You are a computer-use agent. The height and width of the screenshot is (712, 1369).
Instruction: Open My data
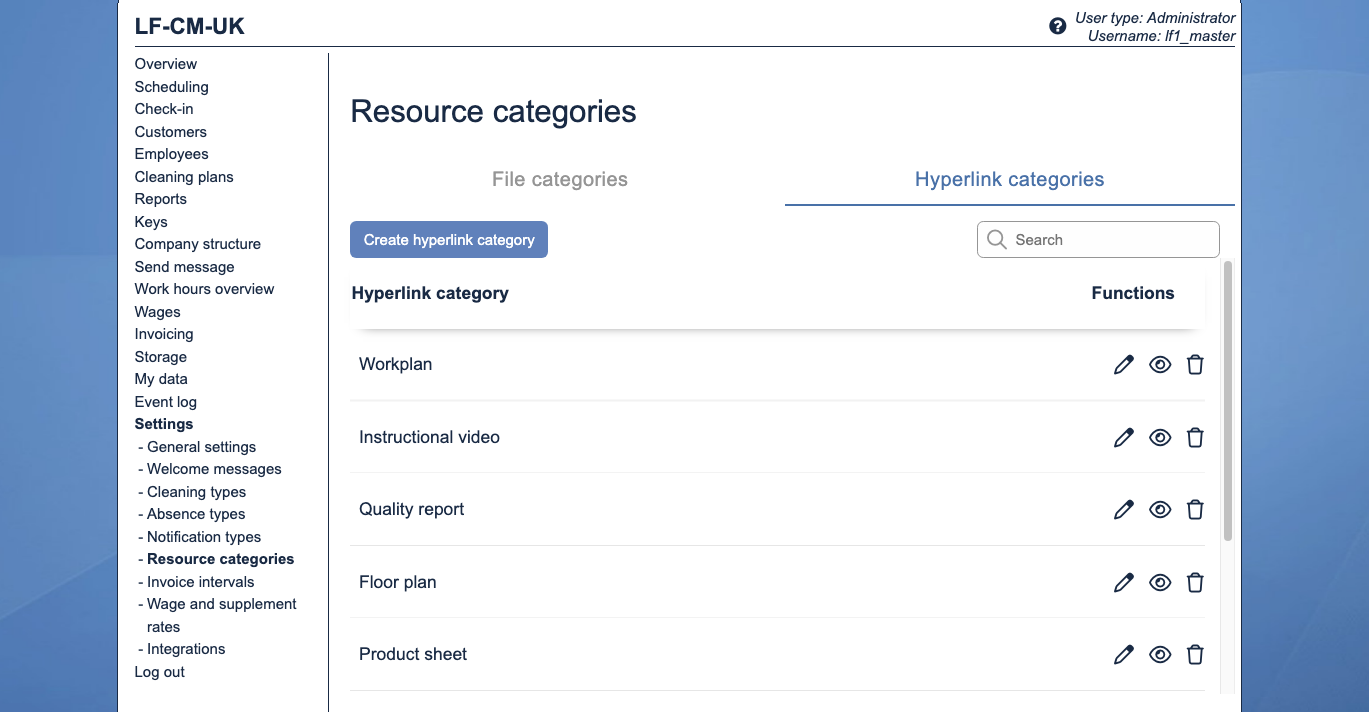point(161,379)
